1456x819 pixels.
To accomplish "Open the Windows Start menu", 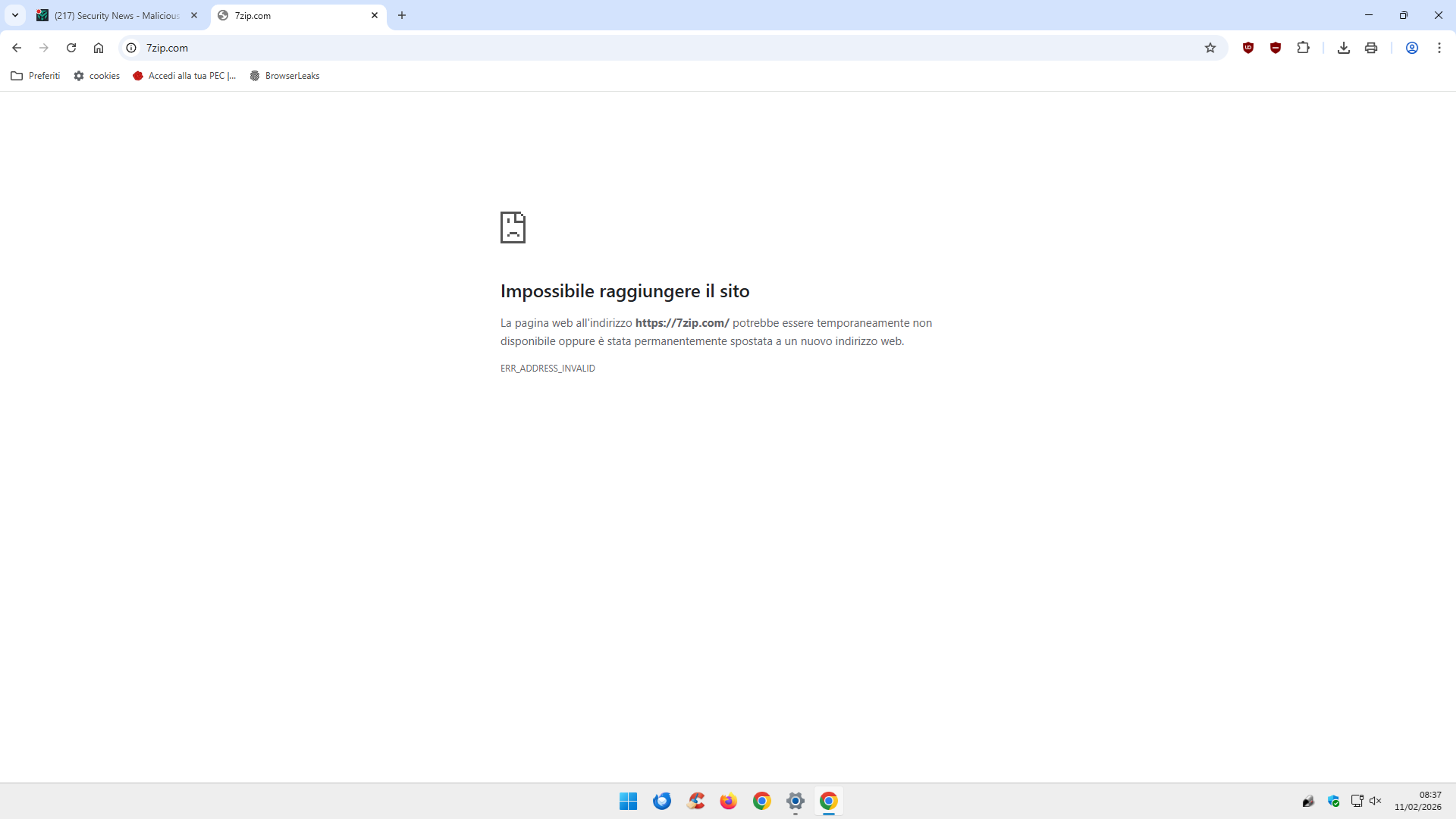I will click(x=629, y=801).
